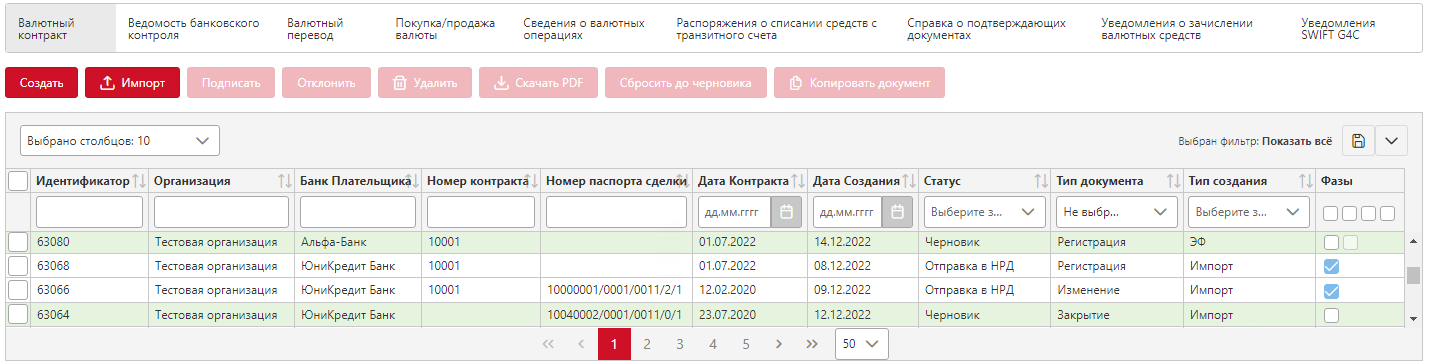Screen dimensions: 1429x364
Task: Go to the last page double-arrow
Action: (812, 344)
